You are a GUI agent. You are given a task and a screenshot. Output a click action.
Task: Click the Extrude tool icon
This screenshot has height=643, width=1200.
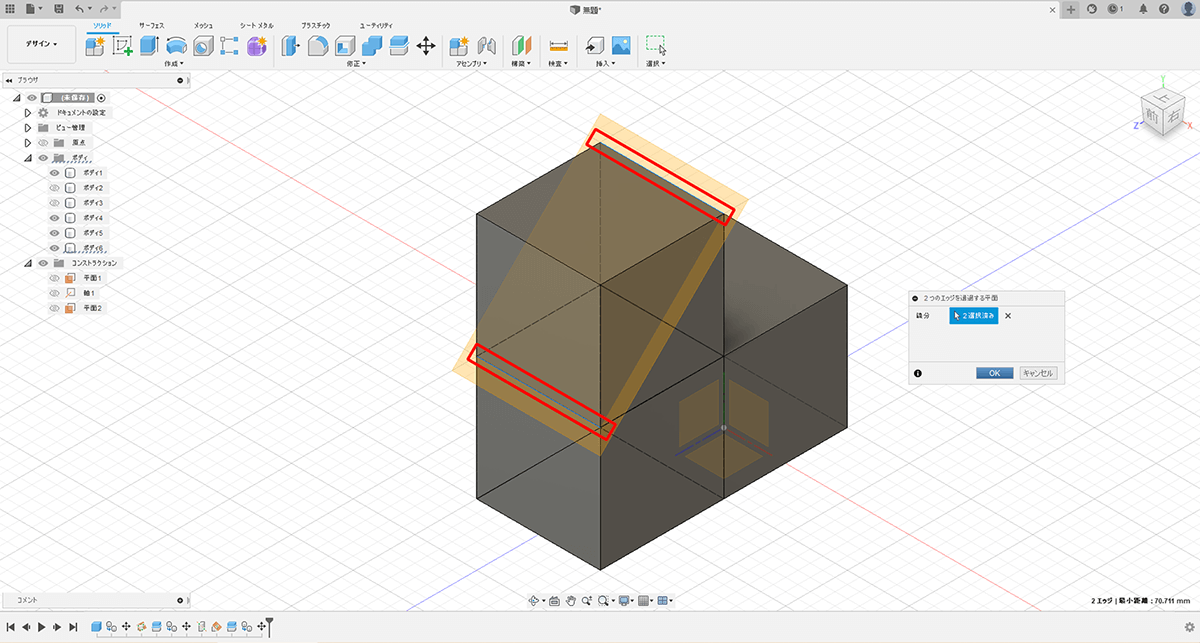[x=149, y=45]
